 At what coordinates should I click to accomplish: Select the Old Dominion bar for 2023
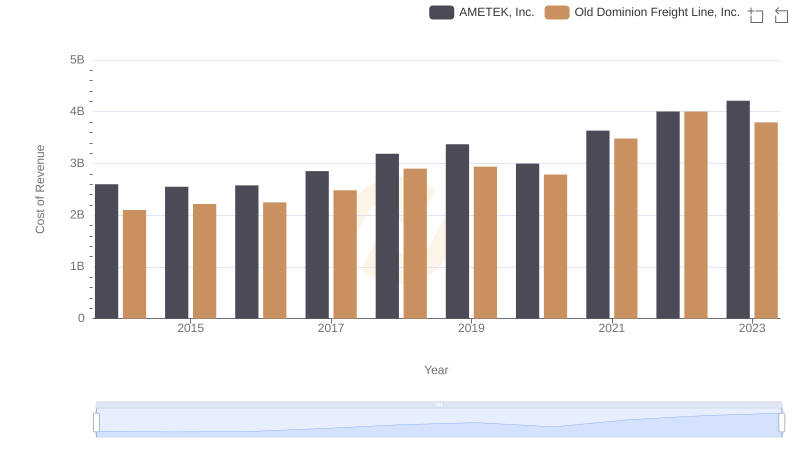766,220
